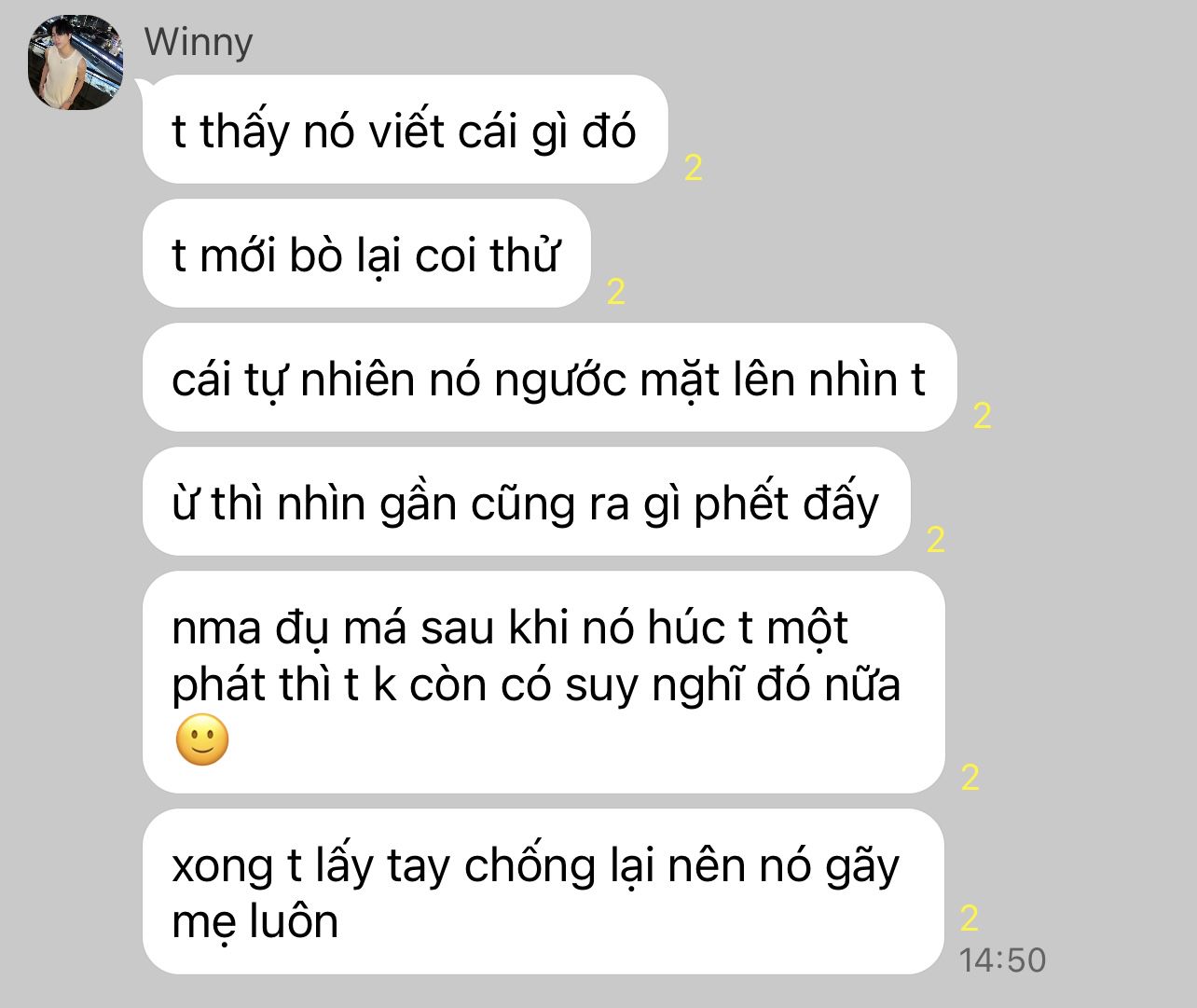Screen dimensions: 1197x1008
Task: Open read count above the 14:50 timestamp
Action: [970, 918]
